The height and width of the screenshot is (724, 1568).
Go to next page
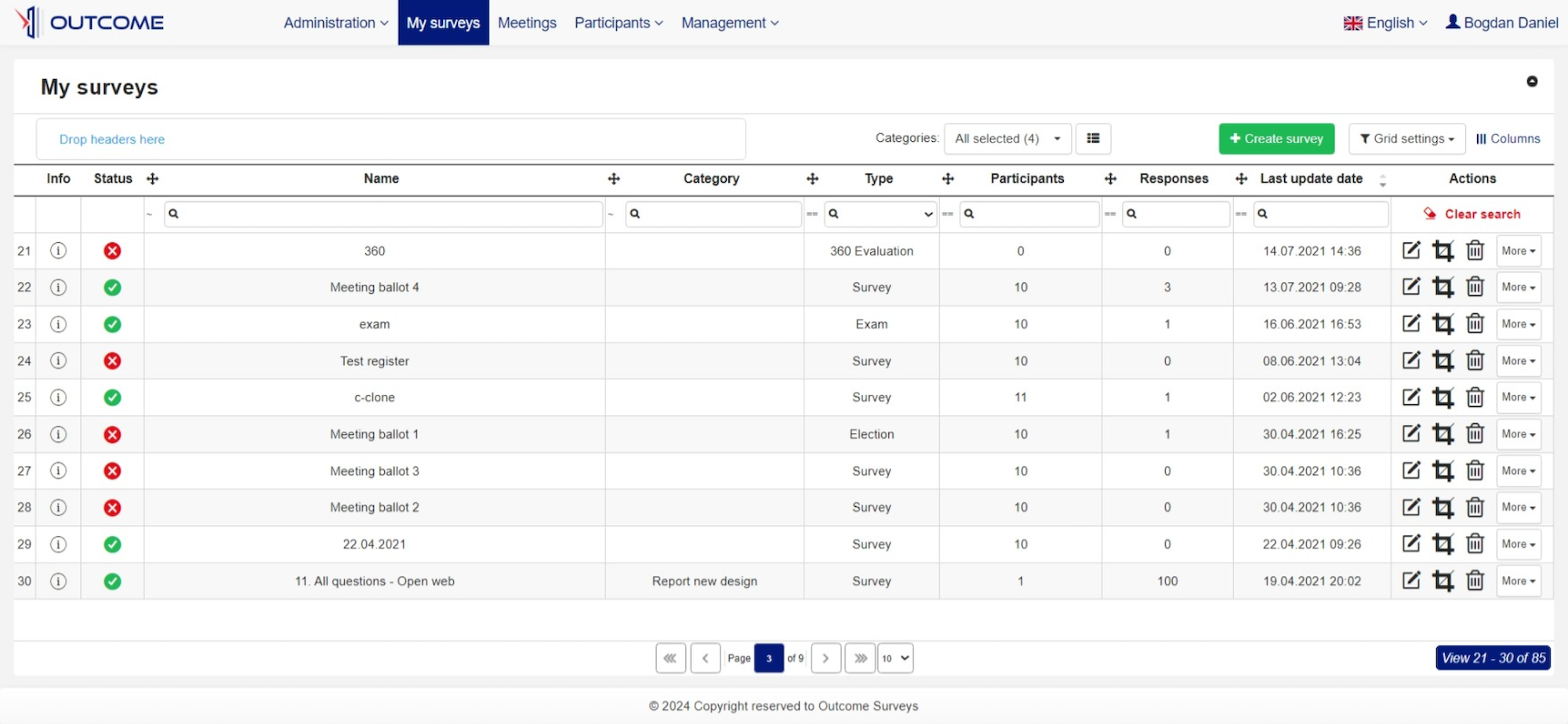click(826, 658)
